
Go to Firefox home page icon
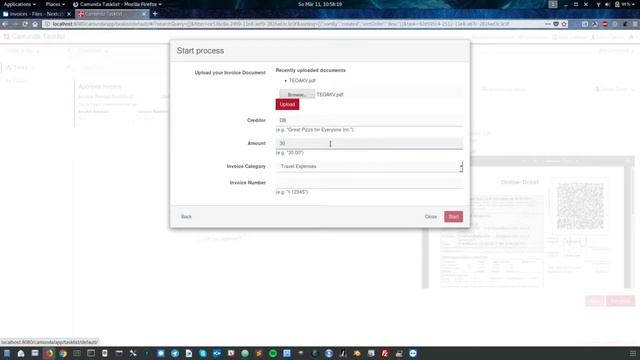click(x=35, y=24)
